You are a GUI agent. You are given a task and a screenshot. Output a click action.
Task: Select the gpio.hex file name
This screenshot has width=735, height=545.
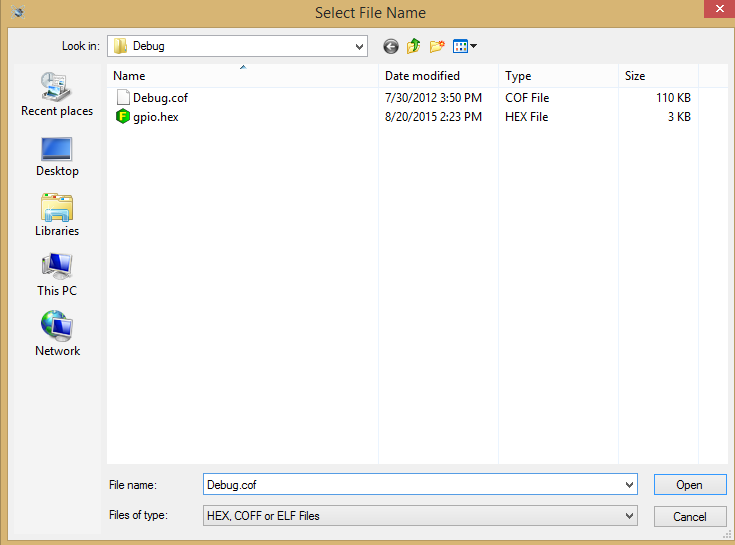click(x=156, y=117)
